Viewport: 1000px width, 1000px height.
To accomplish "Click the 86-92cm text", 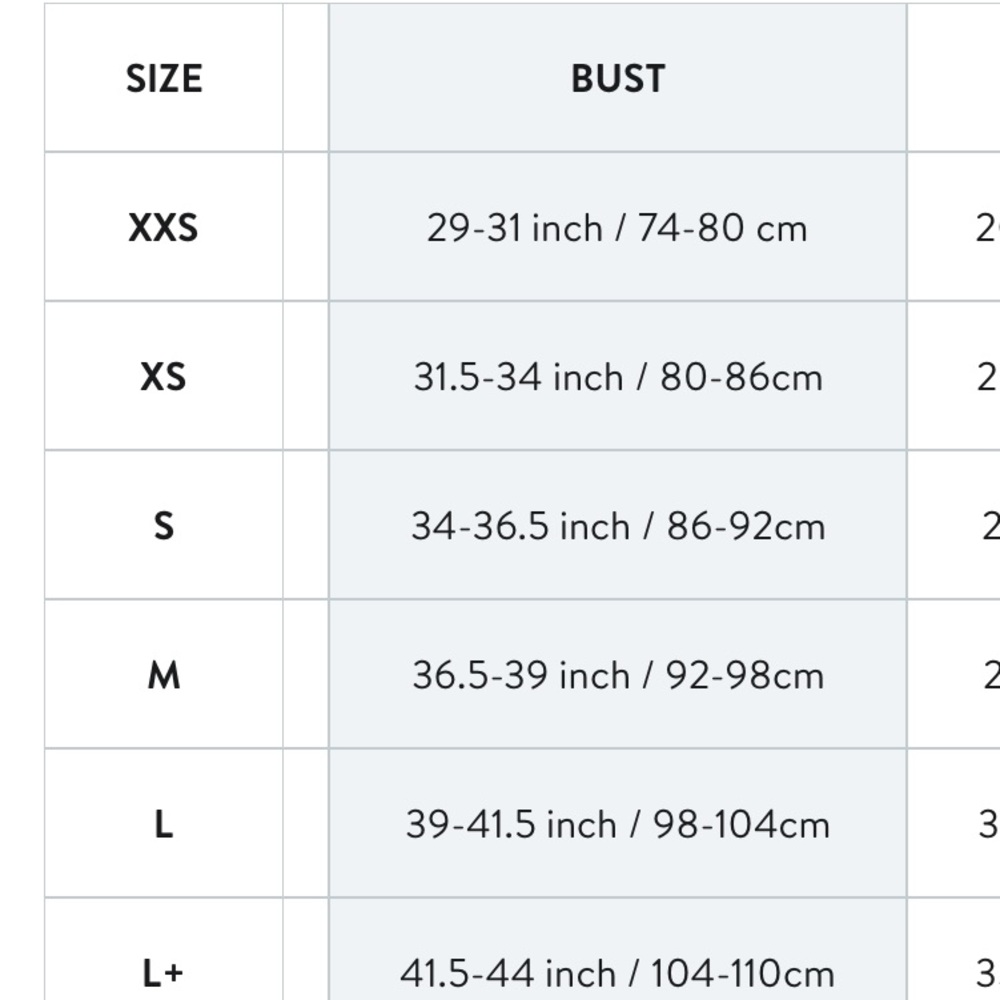I will click(746, 526).
